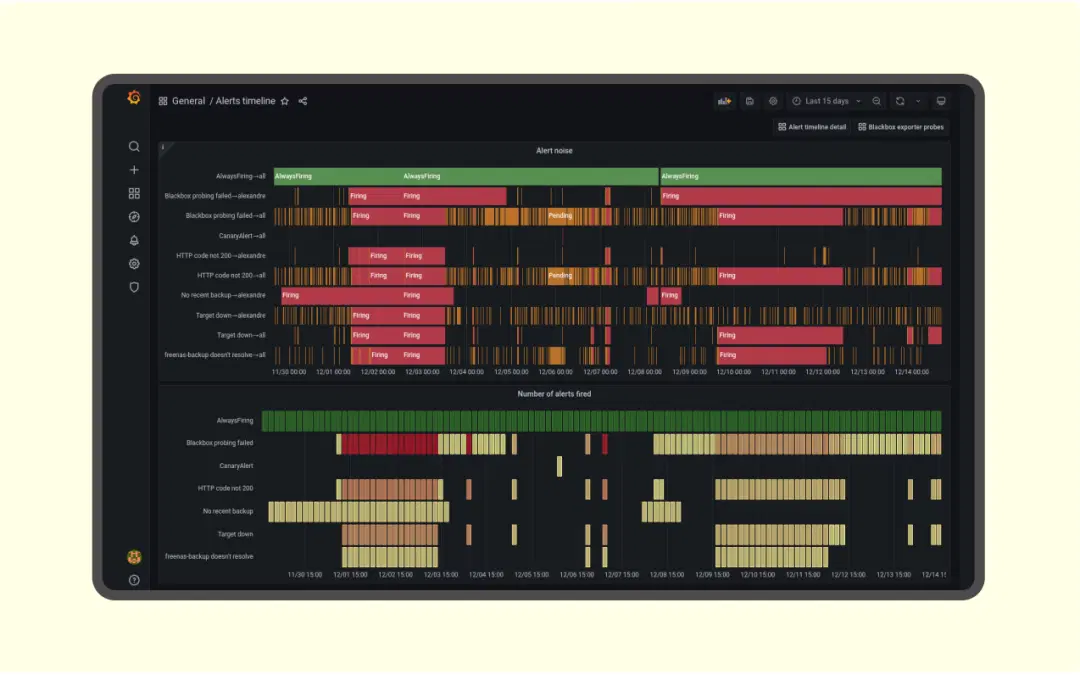This screenshot has width=1080, height=675.
Task: Click the General folder breadcrumb
Action: (x=188, y=101)
